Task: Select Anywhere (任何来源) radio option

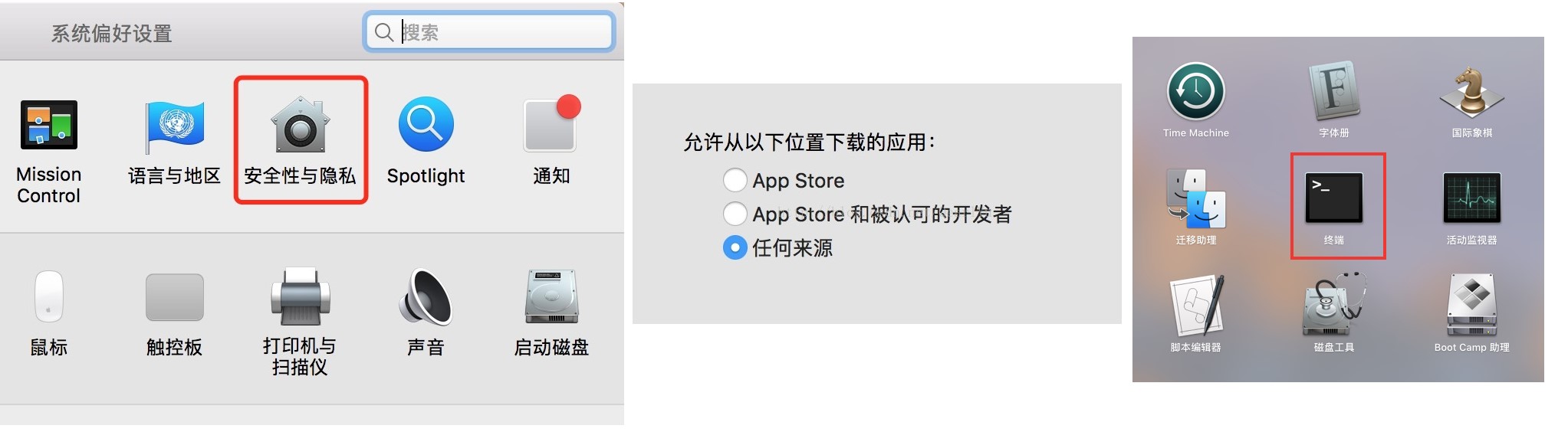Action: click(735, 247)
